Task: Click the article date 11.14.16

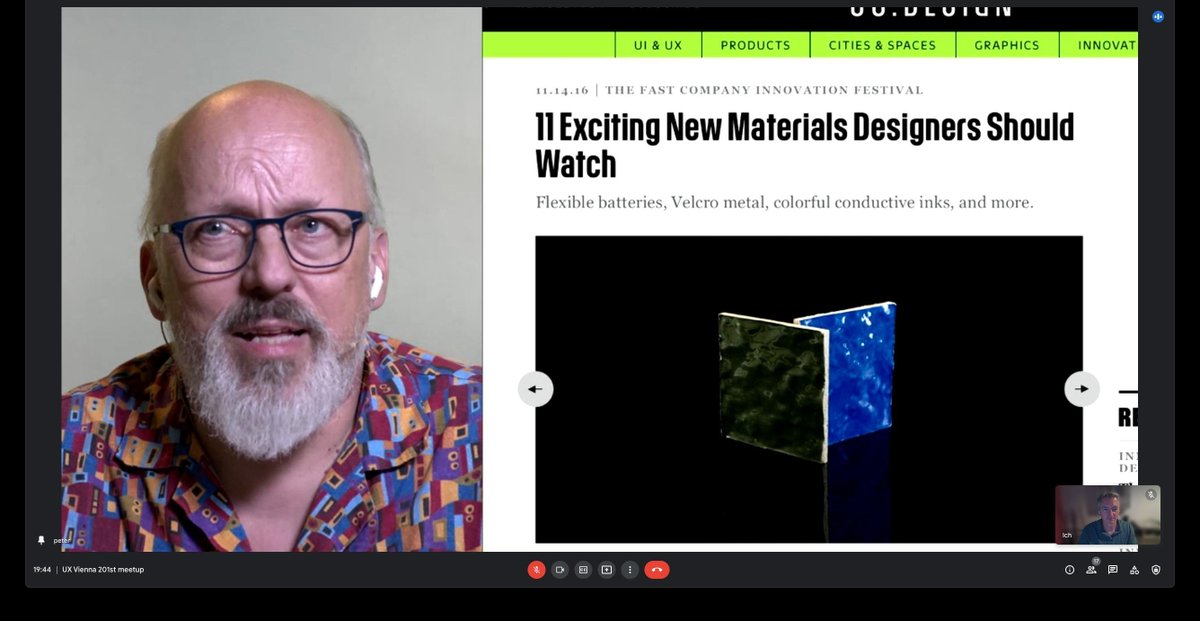Action: [561, 90]
